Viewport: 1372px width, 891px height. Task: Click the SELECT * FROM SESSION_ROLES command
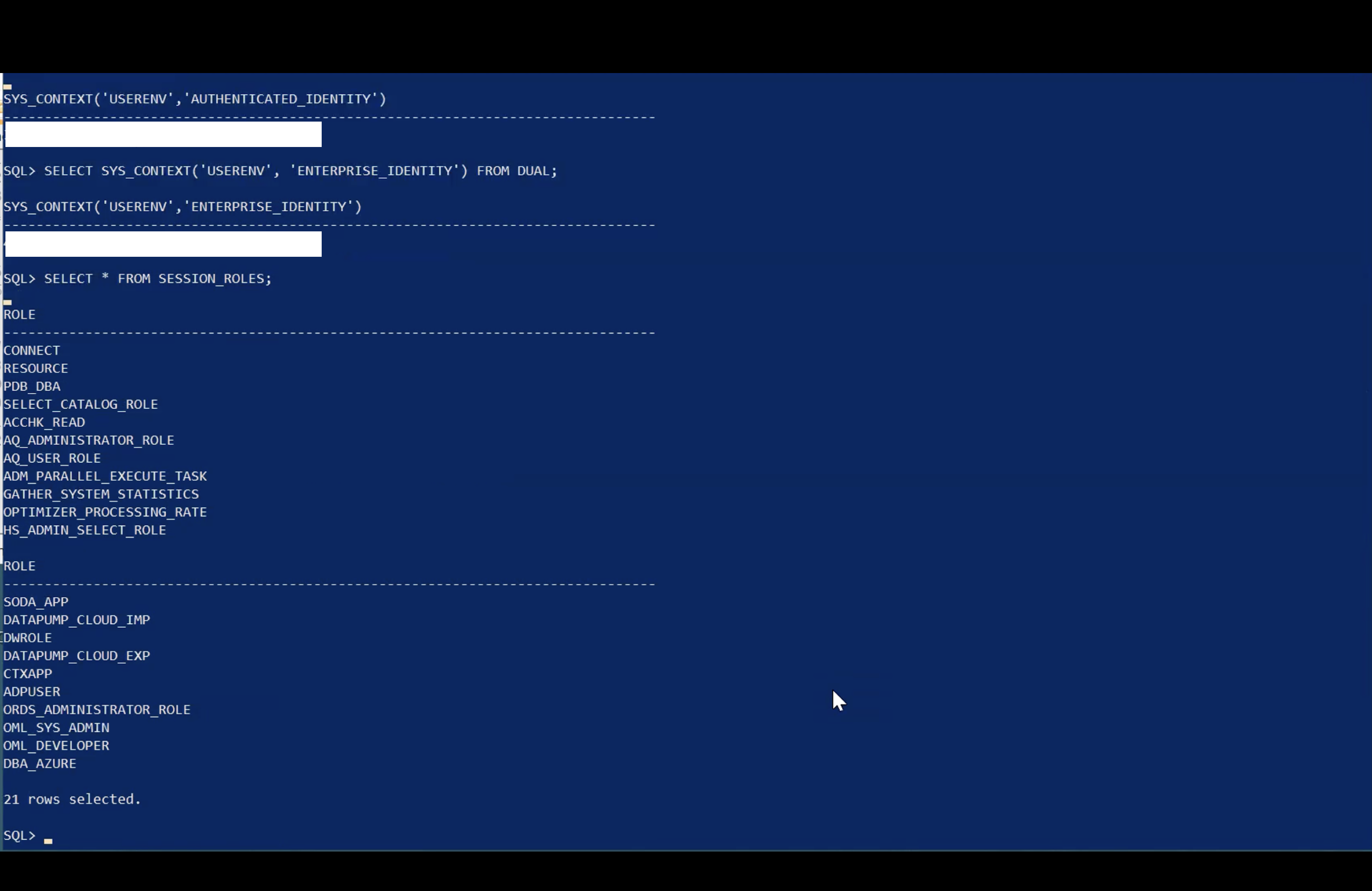click(x=157, y=279)
